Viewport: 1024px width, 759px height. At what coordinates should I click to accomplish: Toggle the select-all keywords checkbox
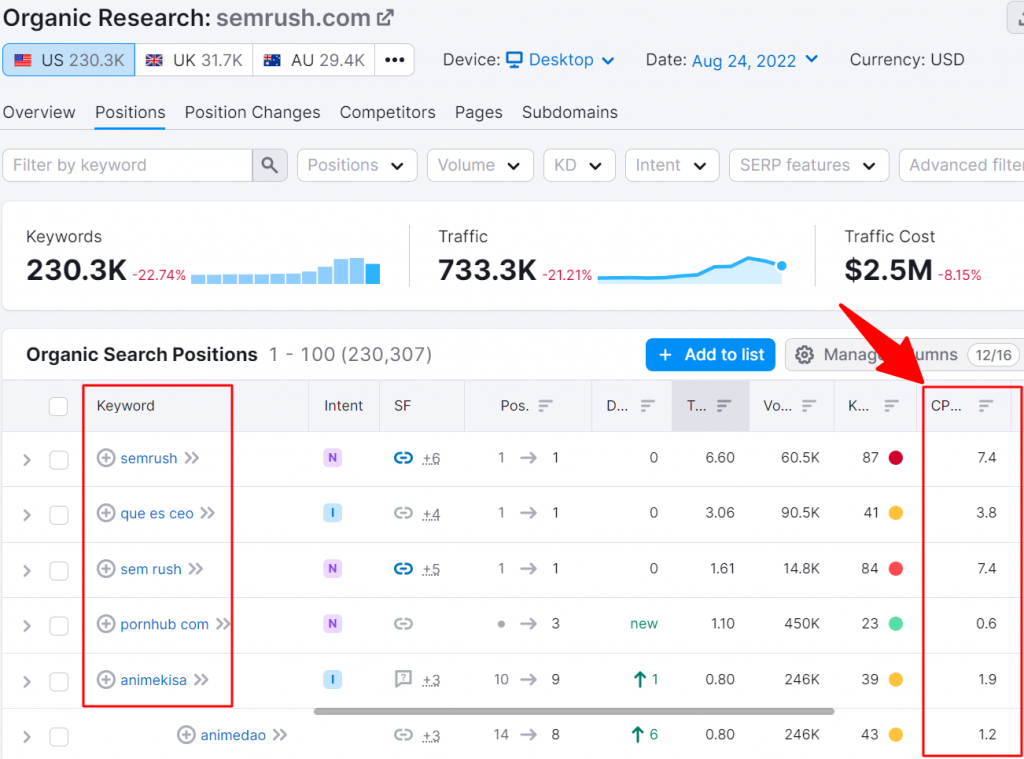click(x=58, y=406)
